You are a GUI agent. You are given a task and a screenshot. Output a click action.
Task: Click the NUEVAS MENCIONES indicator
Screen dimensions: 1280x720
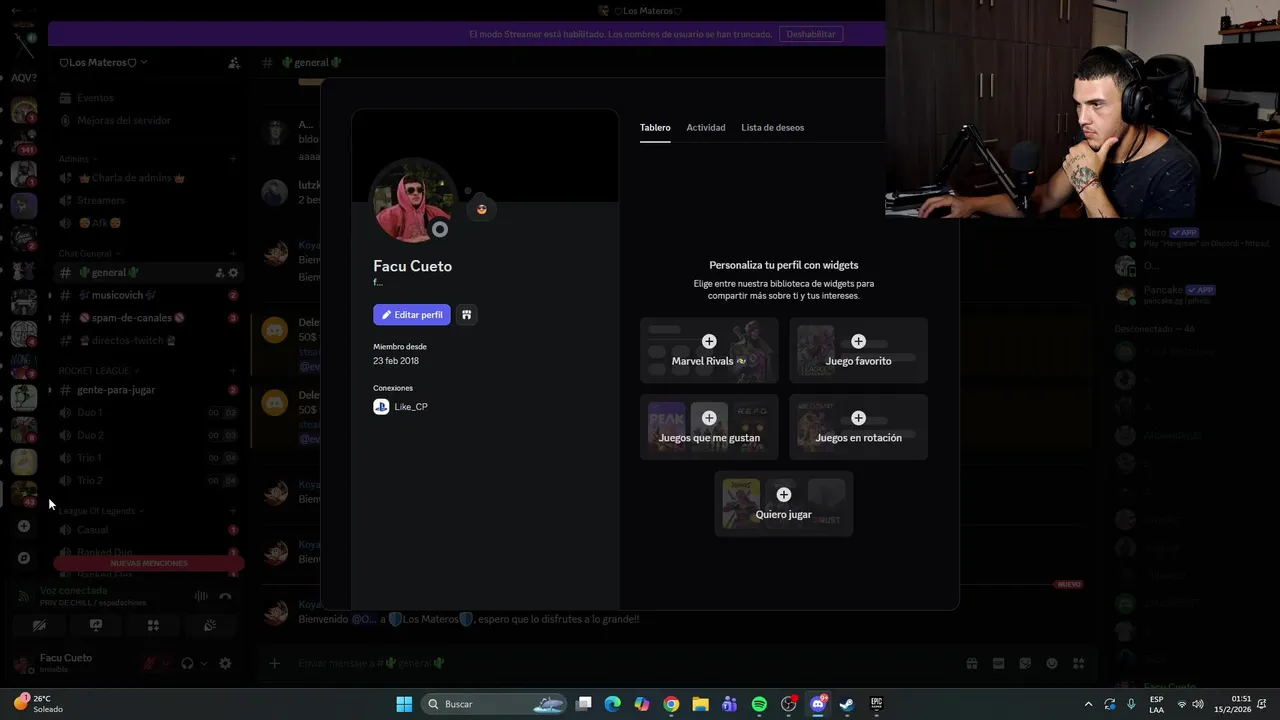148,563
